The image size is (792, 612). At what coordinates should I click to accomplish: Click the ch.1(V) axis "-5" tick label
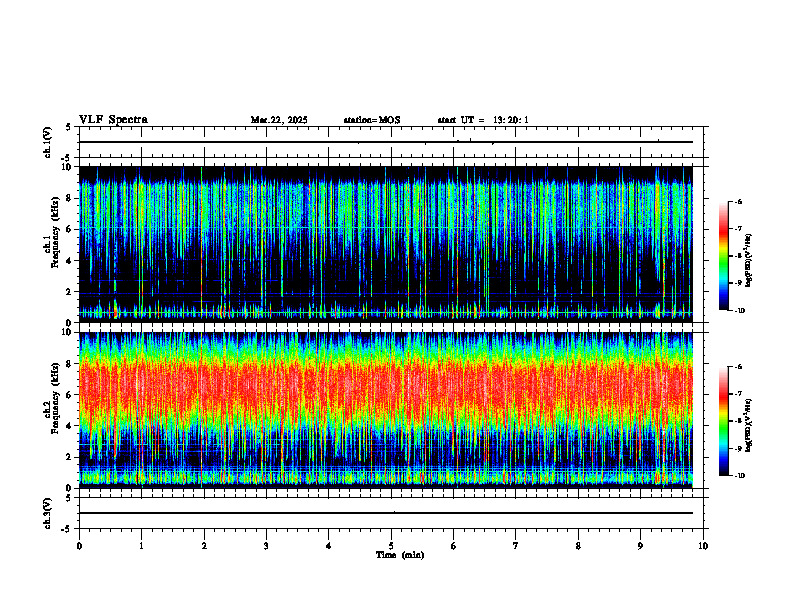click(67, 157)
